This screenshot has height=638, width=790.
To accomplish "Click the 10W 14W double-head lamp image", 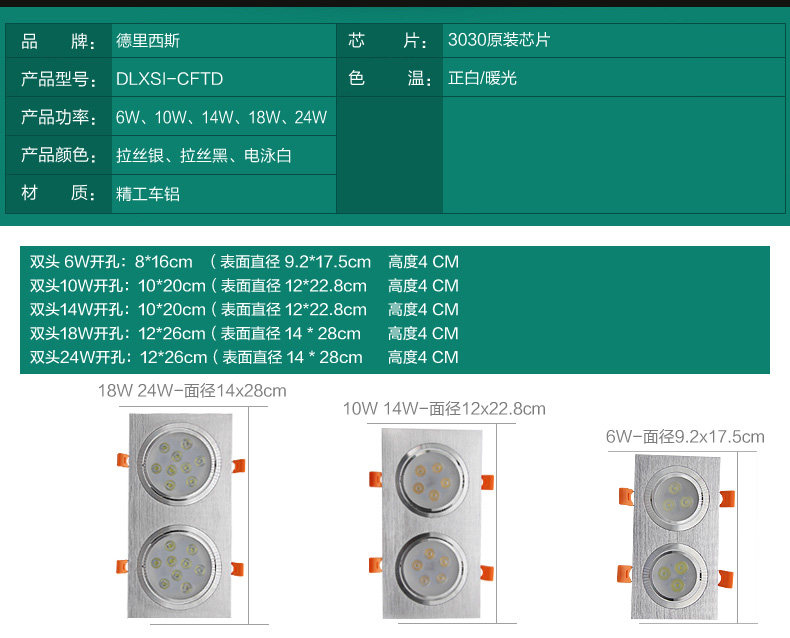I will (x=431, y=524).
